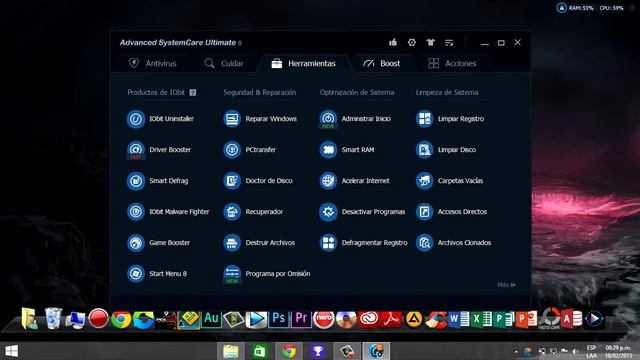Maximize the Advanced SystemCare window
The height and width of the screenshot is (360, 640).
501,42
